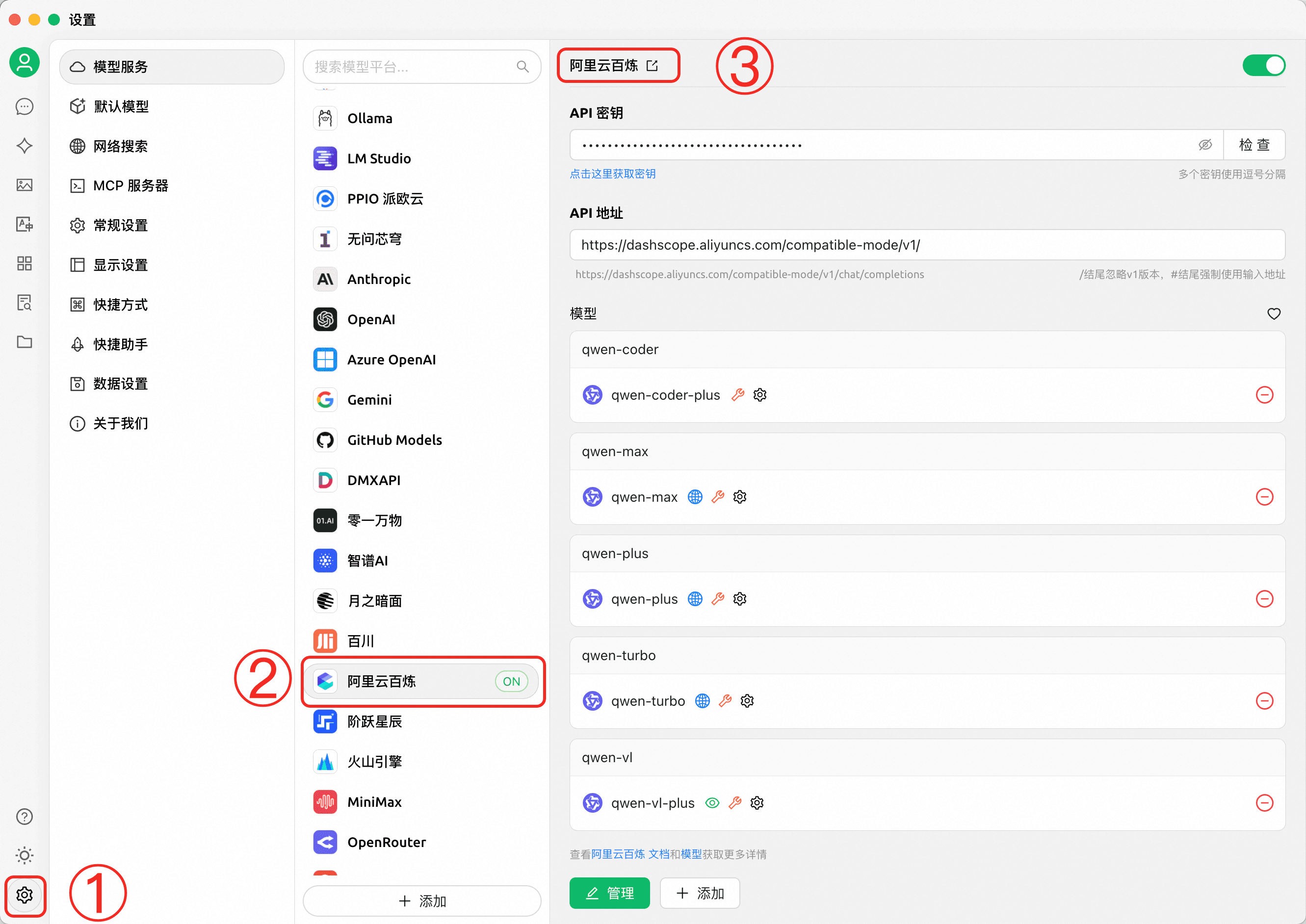Screen dimensions: 1306x924
Task: Toggle API key visibility eye icon
Action: pos(1205,145)
